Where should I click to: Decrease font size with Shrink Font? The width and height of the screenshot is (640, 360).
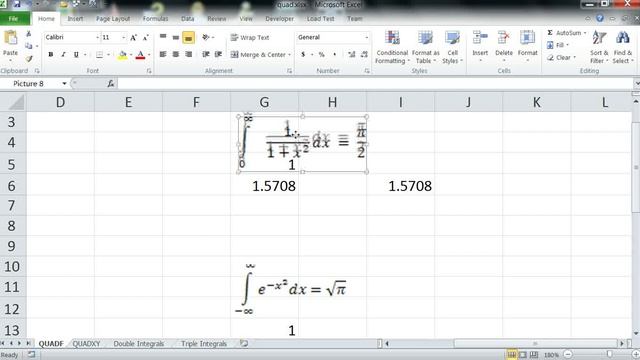pyautogui.click(x=146, y=38)
